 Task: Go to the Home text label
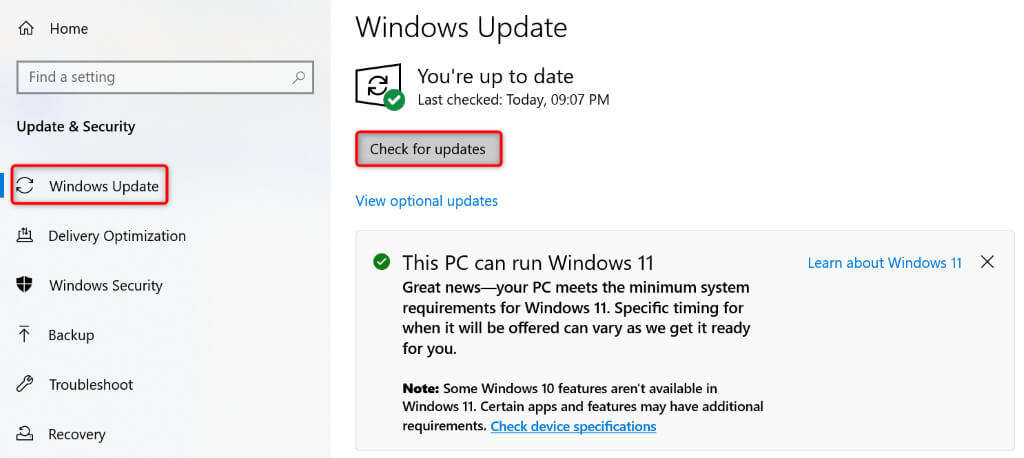pos(69,29)
